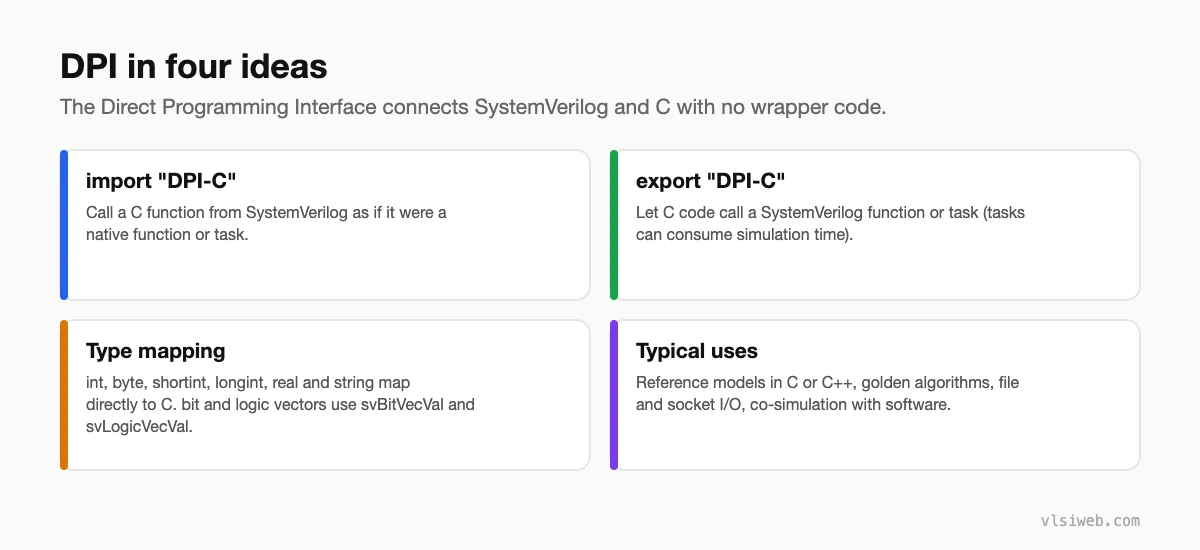Image resolution: width=1200 pixels, height=550 pixels.
Task: Select the export "DPI-C" card title
Action: click(x=711, y=181)
